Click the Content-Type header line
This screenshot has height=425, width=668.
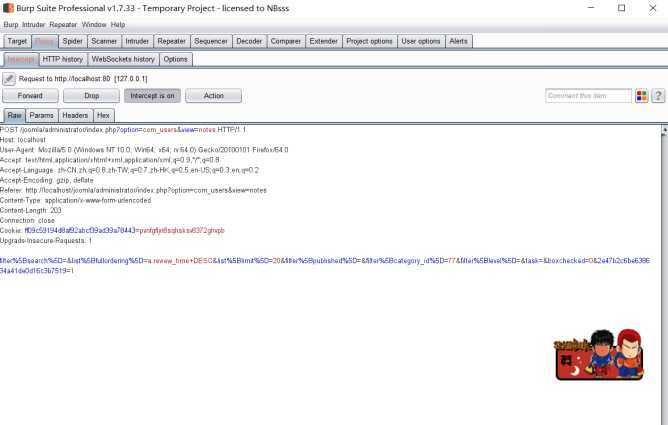(75, 200)
